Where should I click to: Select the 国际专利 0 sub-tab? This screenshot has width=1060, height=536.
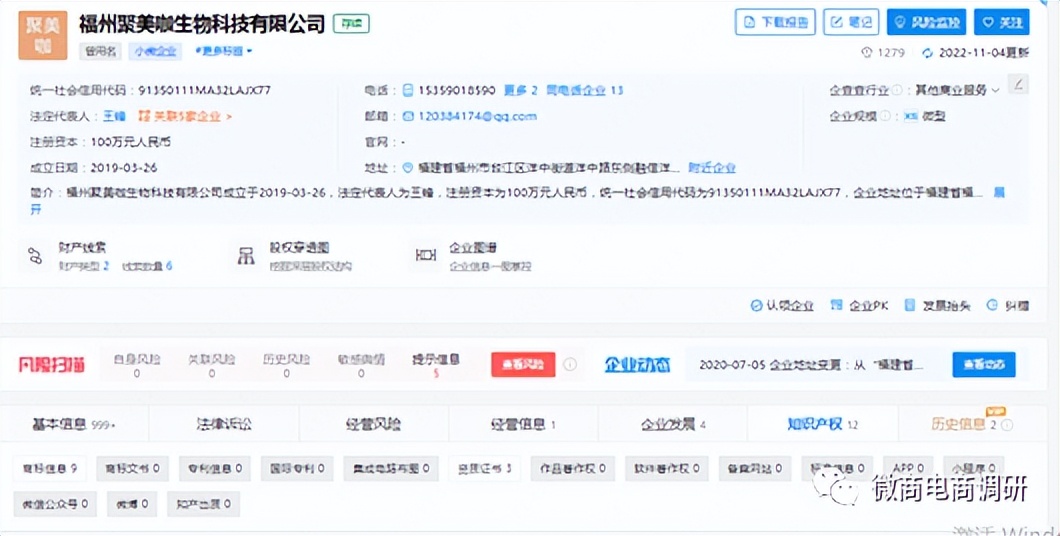(297, 468)
